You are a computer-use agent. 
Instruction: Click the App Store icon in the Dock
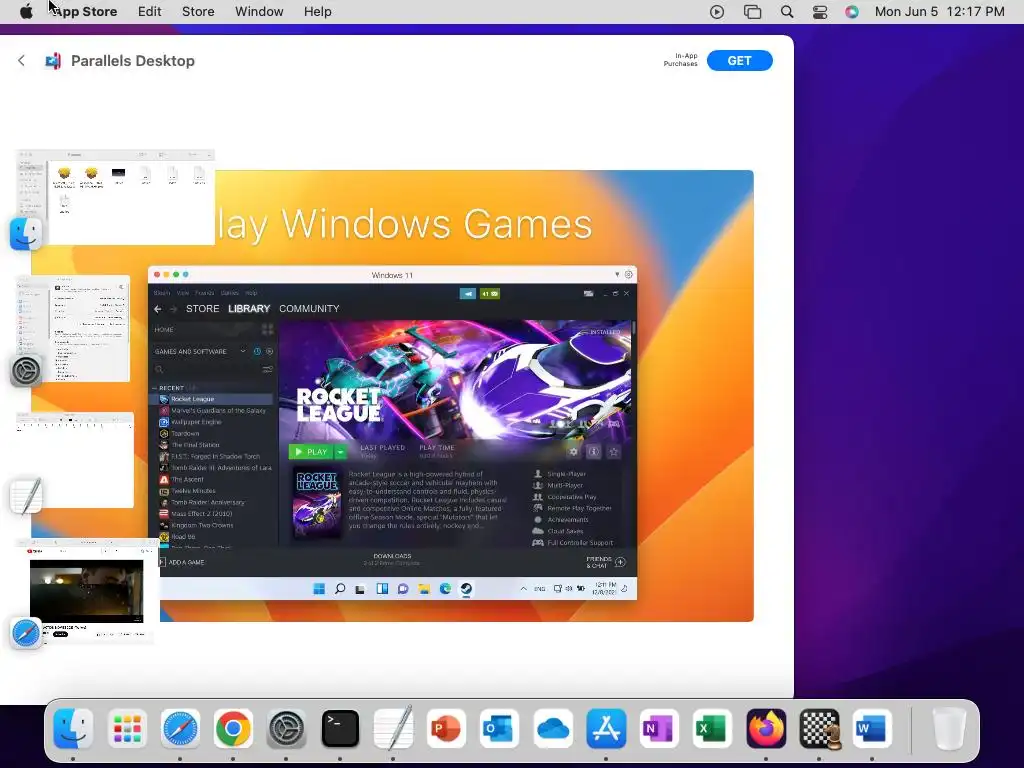[606, 728]
